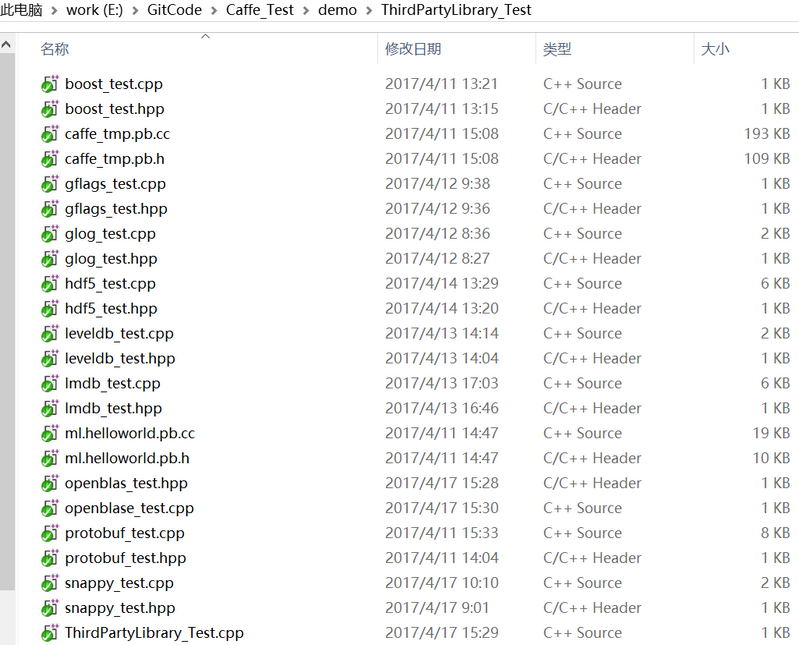Image resolution: width=799 pixels, height=645 pixels.
Task: Click the glog_test.cpp file icon
Action: point(49,234)
